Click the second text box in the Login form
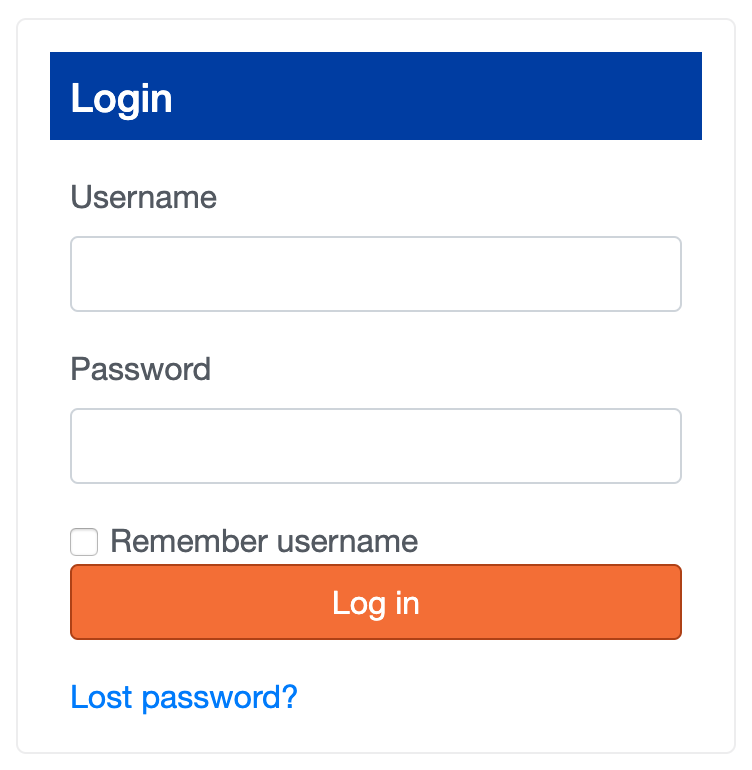This screenshot has height=770, width=752. click(x=375, y=446)
